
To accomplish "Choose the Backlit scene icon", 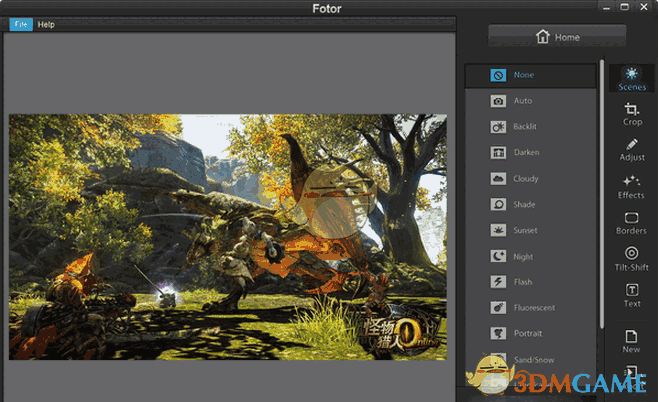I will coord(498,127).
